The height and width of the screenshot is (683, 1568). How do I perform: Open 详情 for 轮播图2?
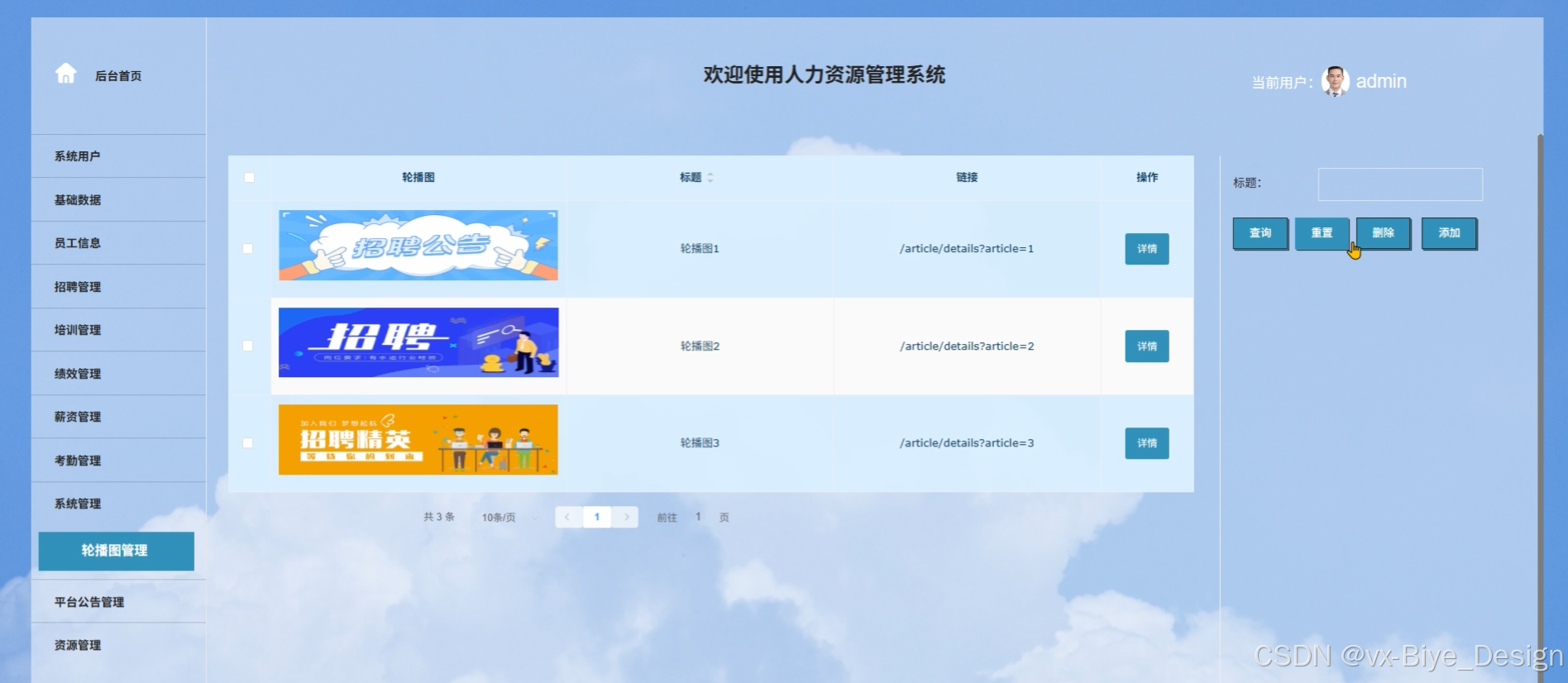click(1147, 346)
